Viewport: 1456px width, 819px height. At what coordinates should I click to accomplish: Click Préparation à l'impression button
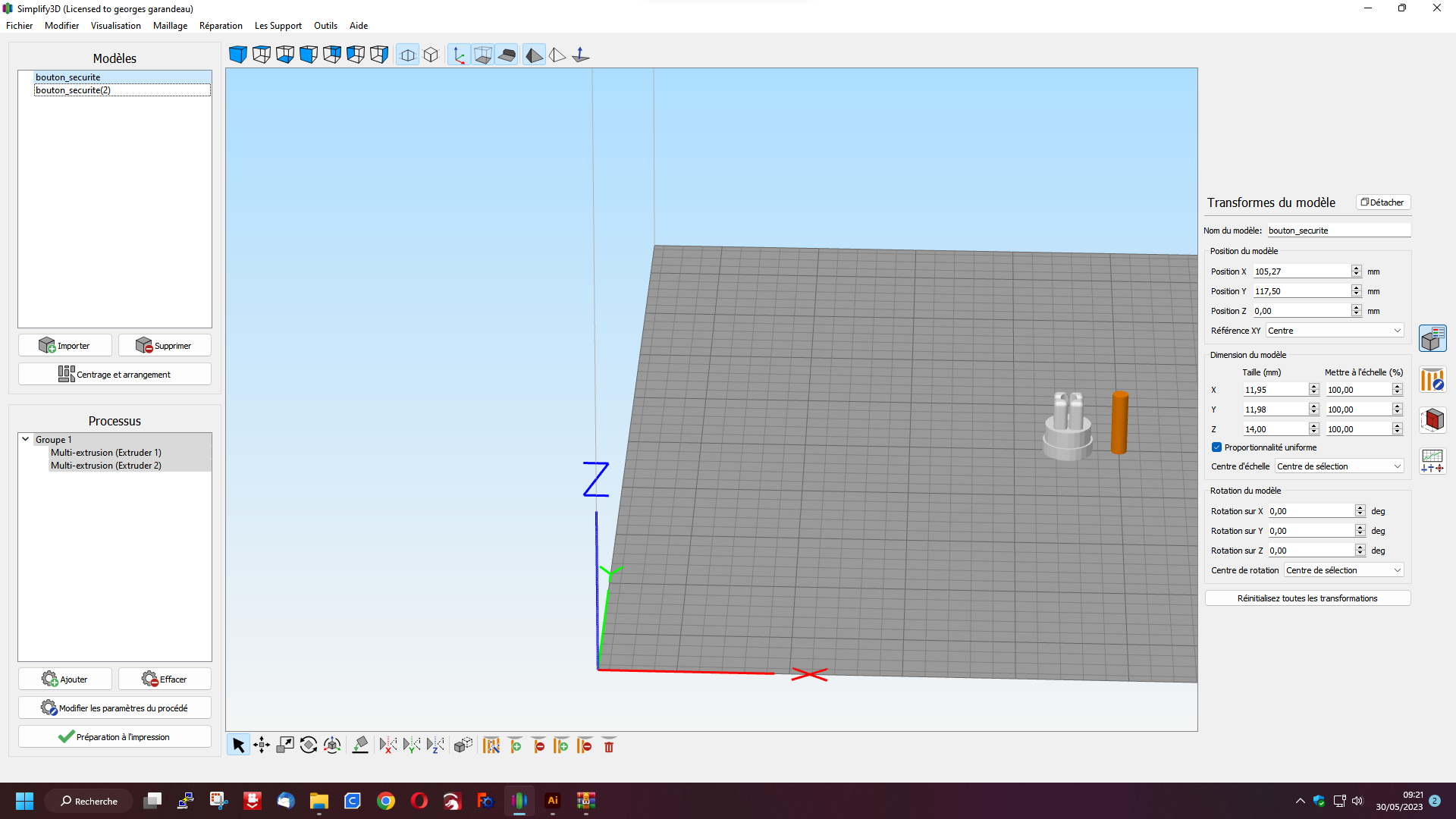tap(115, 736)
